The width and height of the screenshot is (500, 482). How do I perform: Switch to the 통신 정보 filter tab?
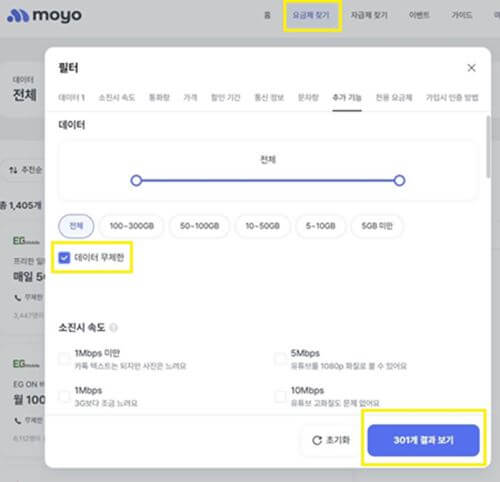click(269, 98)
